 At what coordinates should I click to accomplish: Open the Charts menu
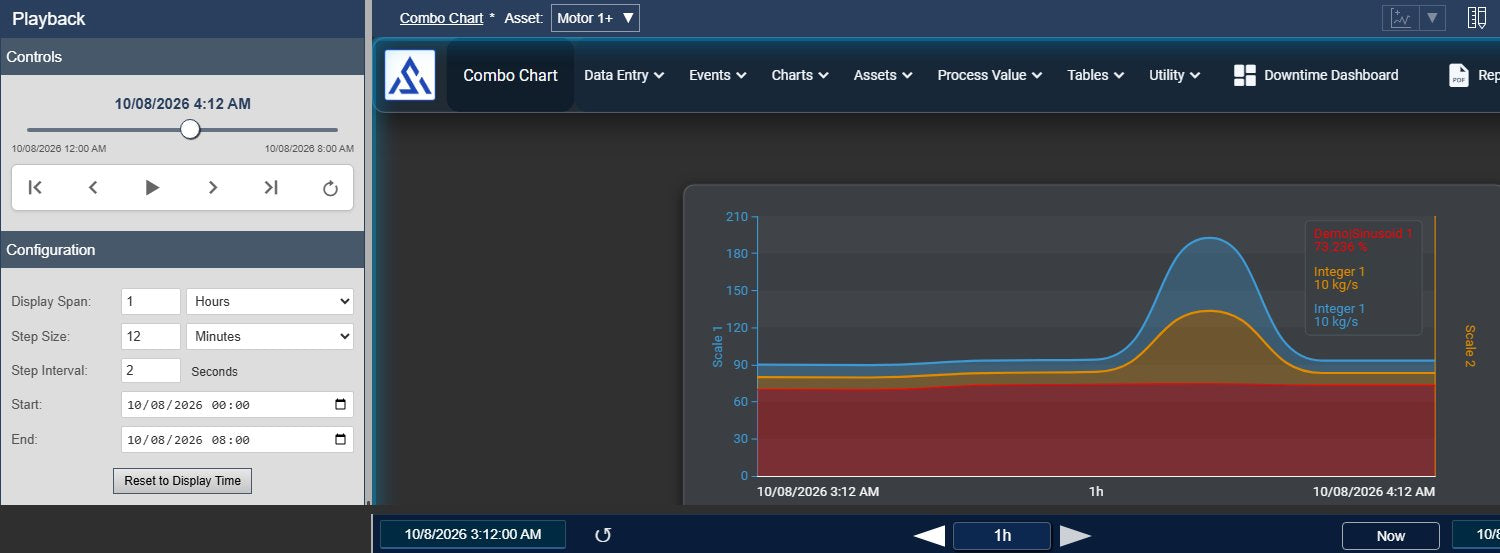coord(800,75)
